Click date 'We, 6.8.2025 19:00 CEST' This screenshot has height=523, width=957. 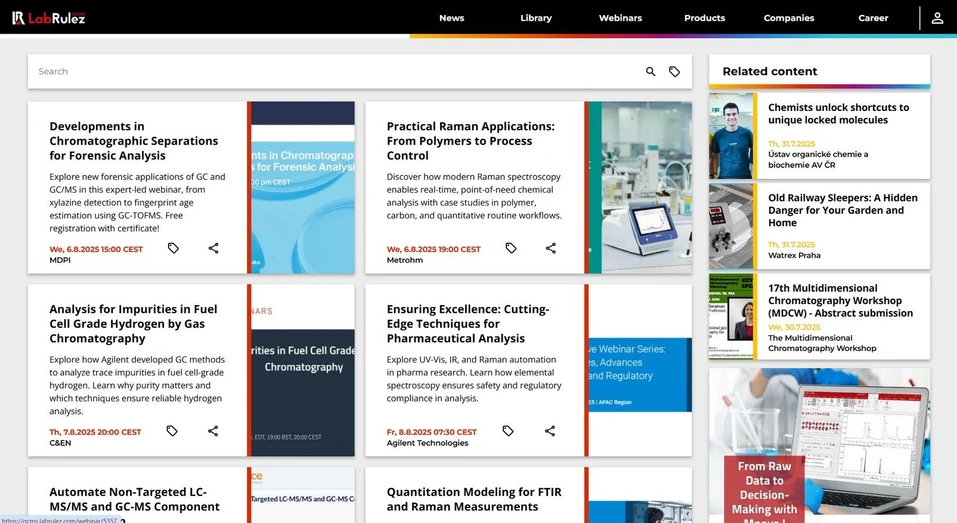click(433, 249)
